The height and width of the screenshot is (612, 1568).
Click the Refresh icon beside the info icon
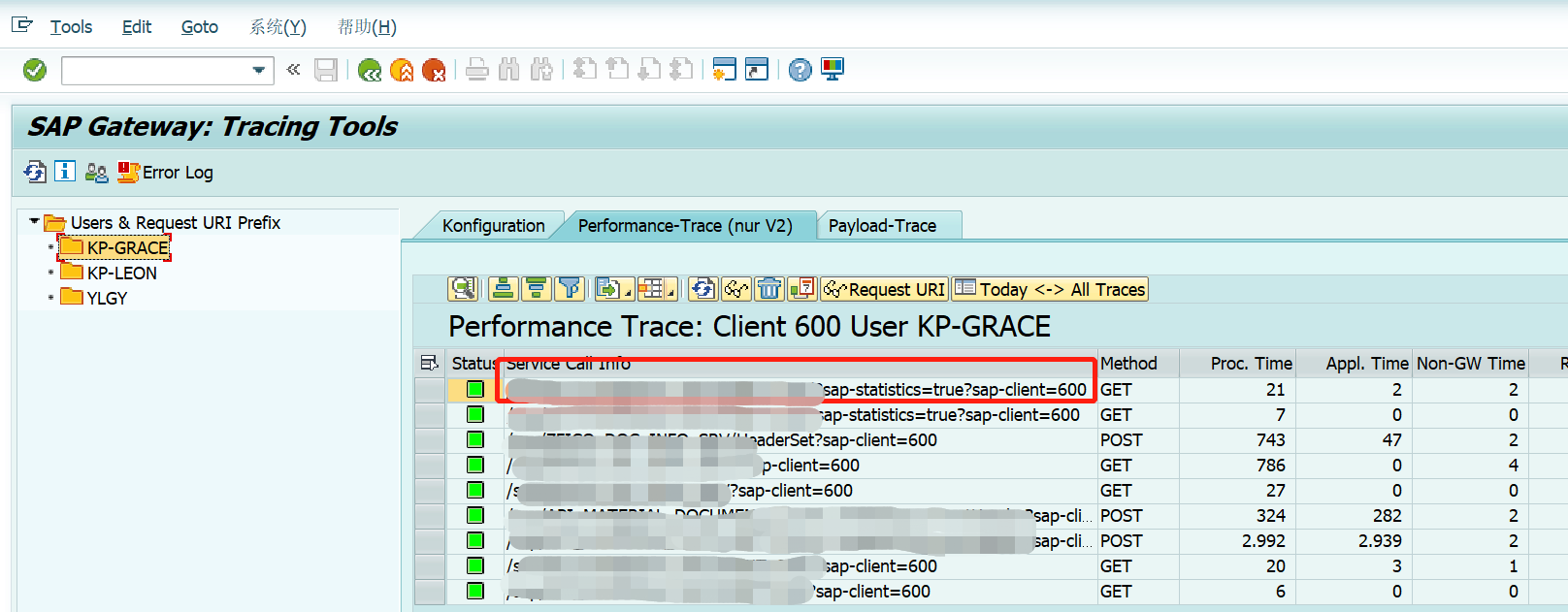coord(35,173)
